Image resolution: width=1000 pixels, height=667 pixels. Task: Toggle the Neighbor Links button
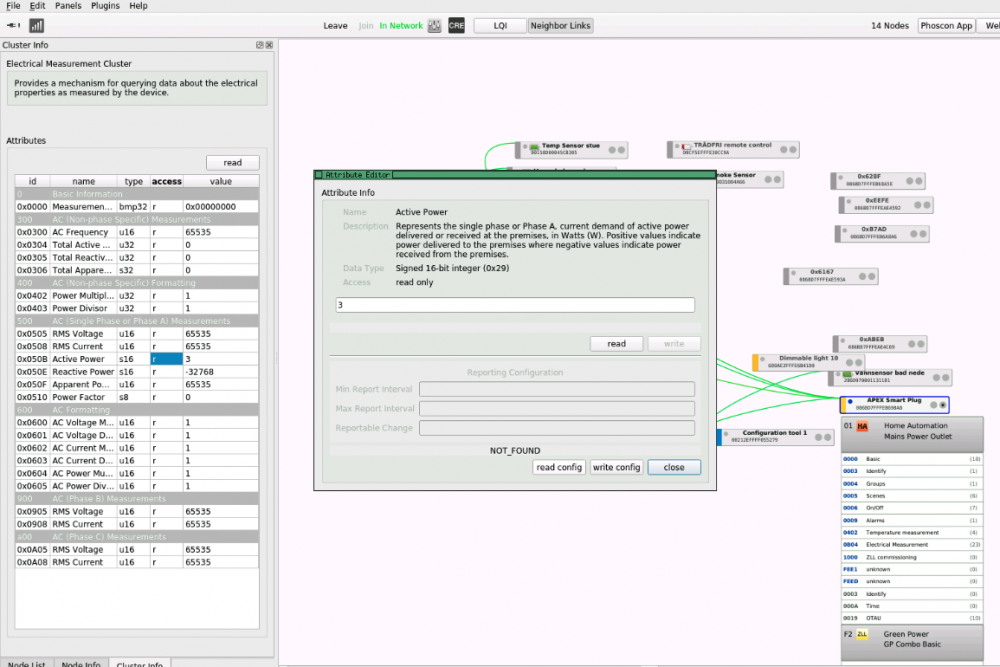click(x=560, y=25)
